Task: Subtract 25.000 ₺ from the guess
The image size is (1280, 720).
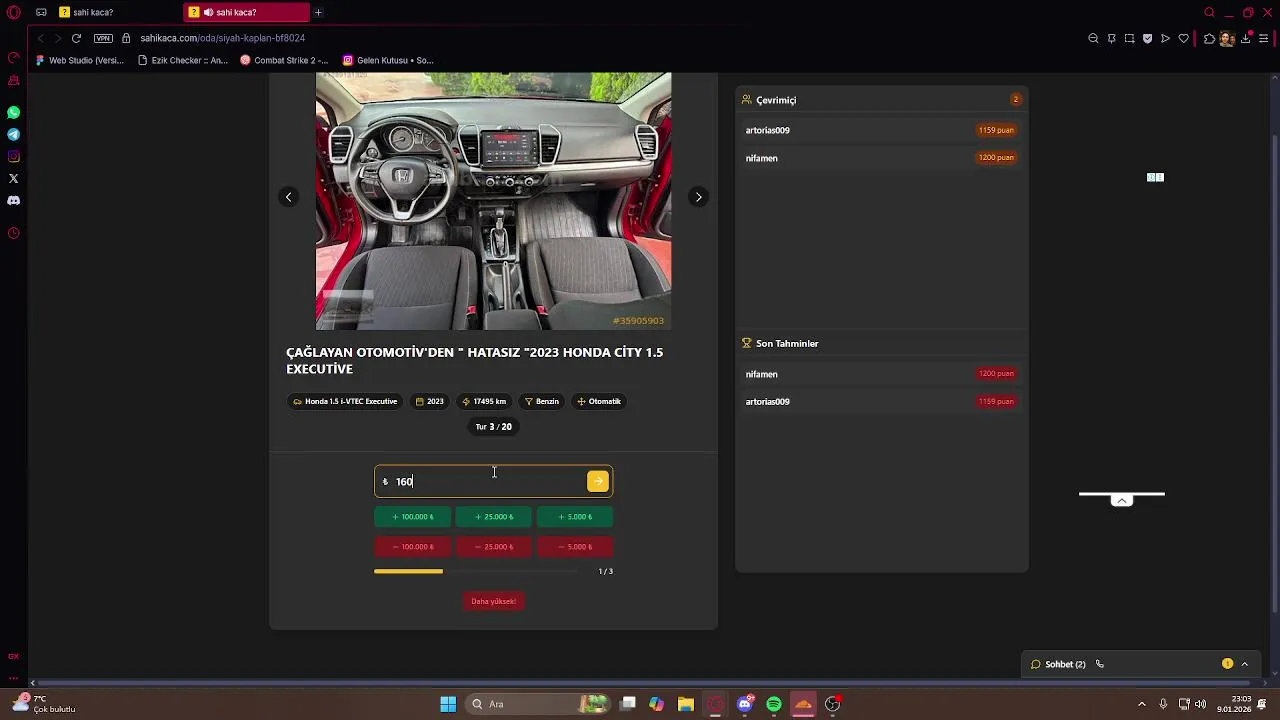Action: pyautogui.click(x=493, y=547)
